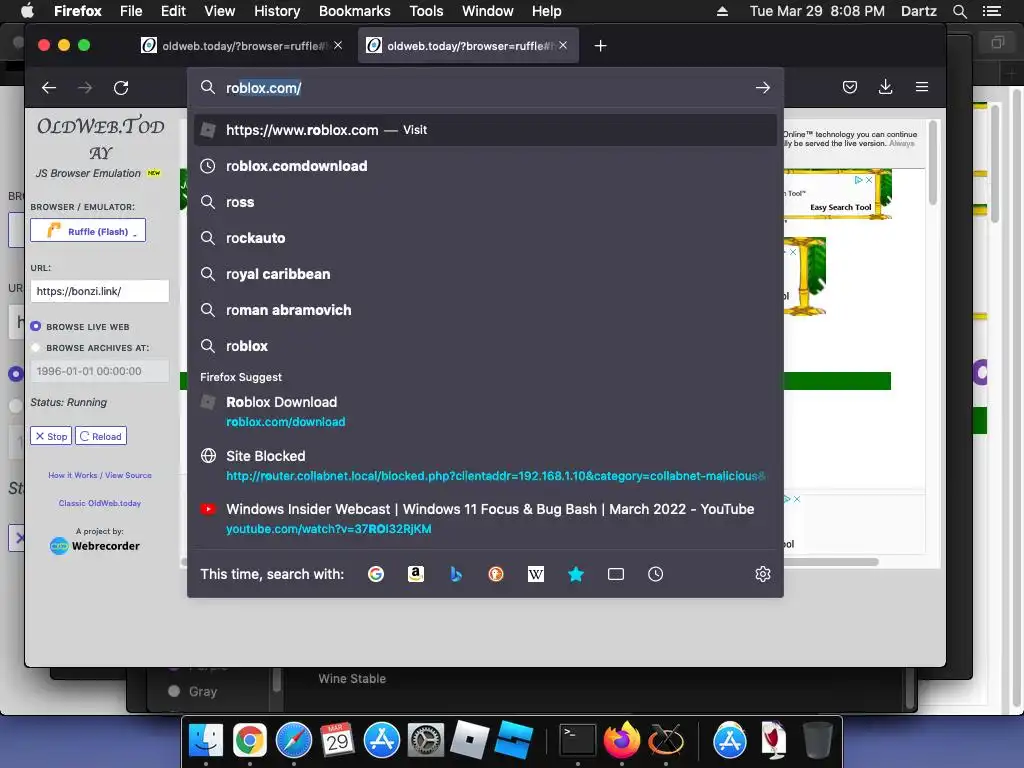Search with Wikipedia icon this time
The image size is (1024, 768).
(536, 574)
